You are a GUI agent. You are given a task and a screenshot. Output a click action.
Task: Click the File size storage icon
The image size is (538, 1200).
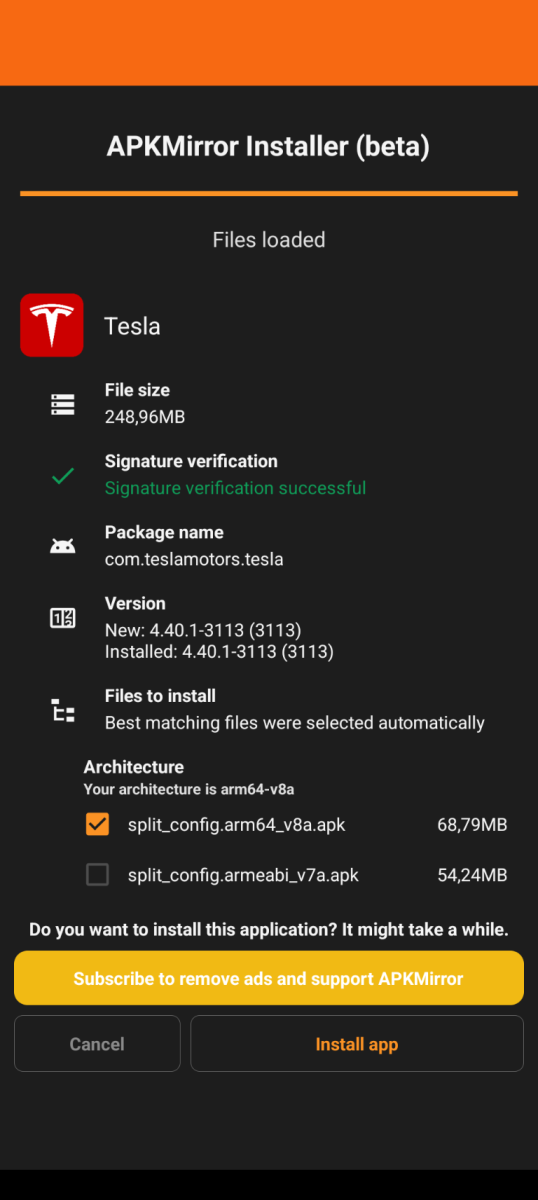(x=63, y=404)
